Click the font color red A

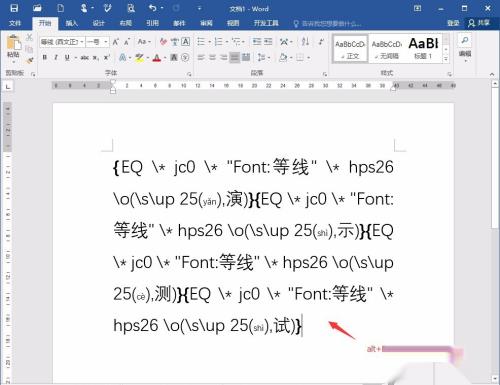pos(156,58)
